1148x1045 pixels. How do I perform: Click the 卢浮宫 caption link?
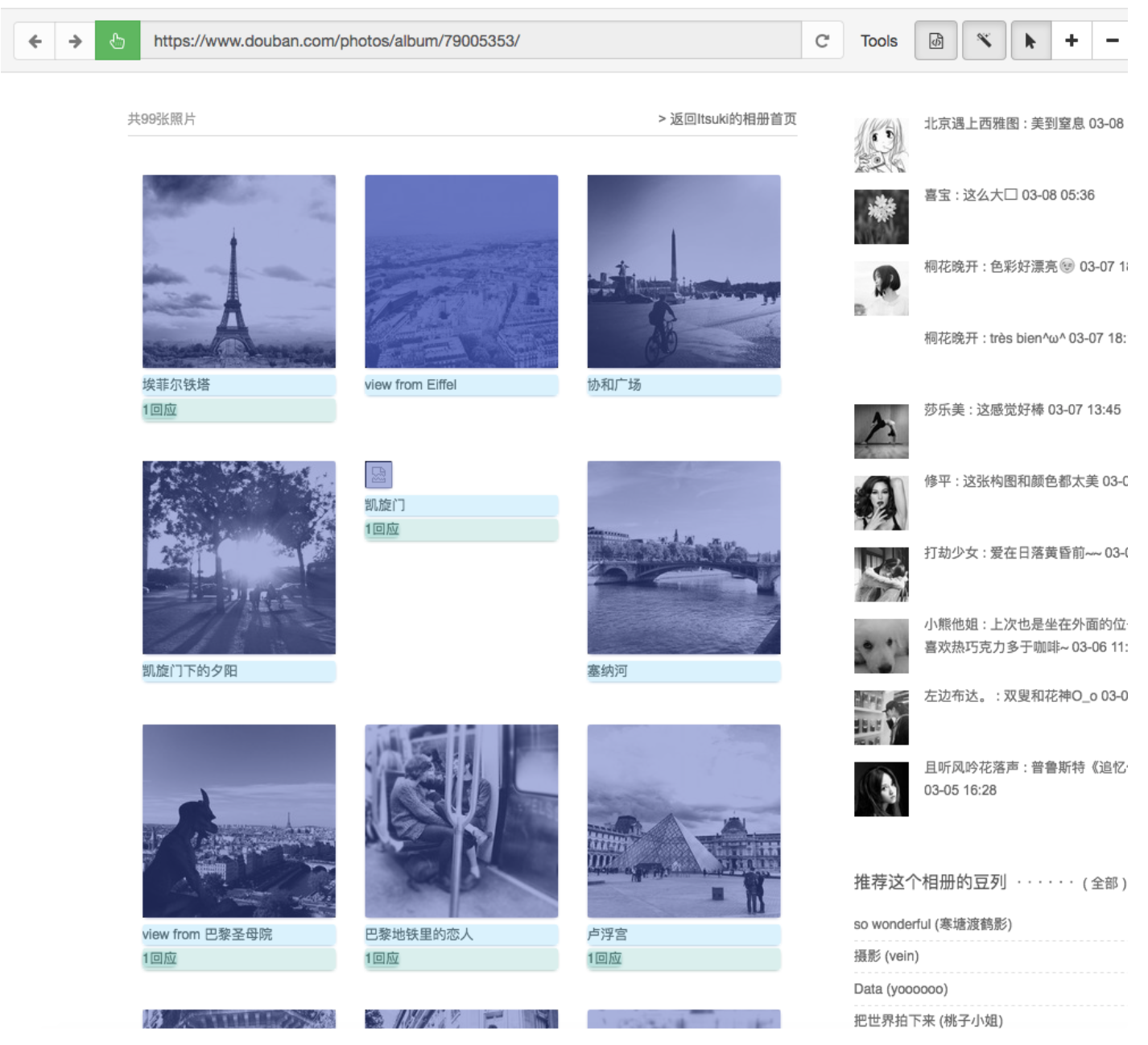coord(607,934)
